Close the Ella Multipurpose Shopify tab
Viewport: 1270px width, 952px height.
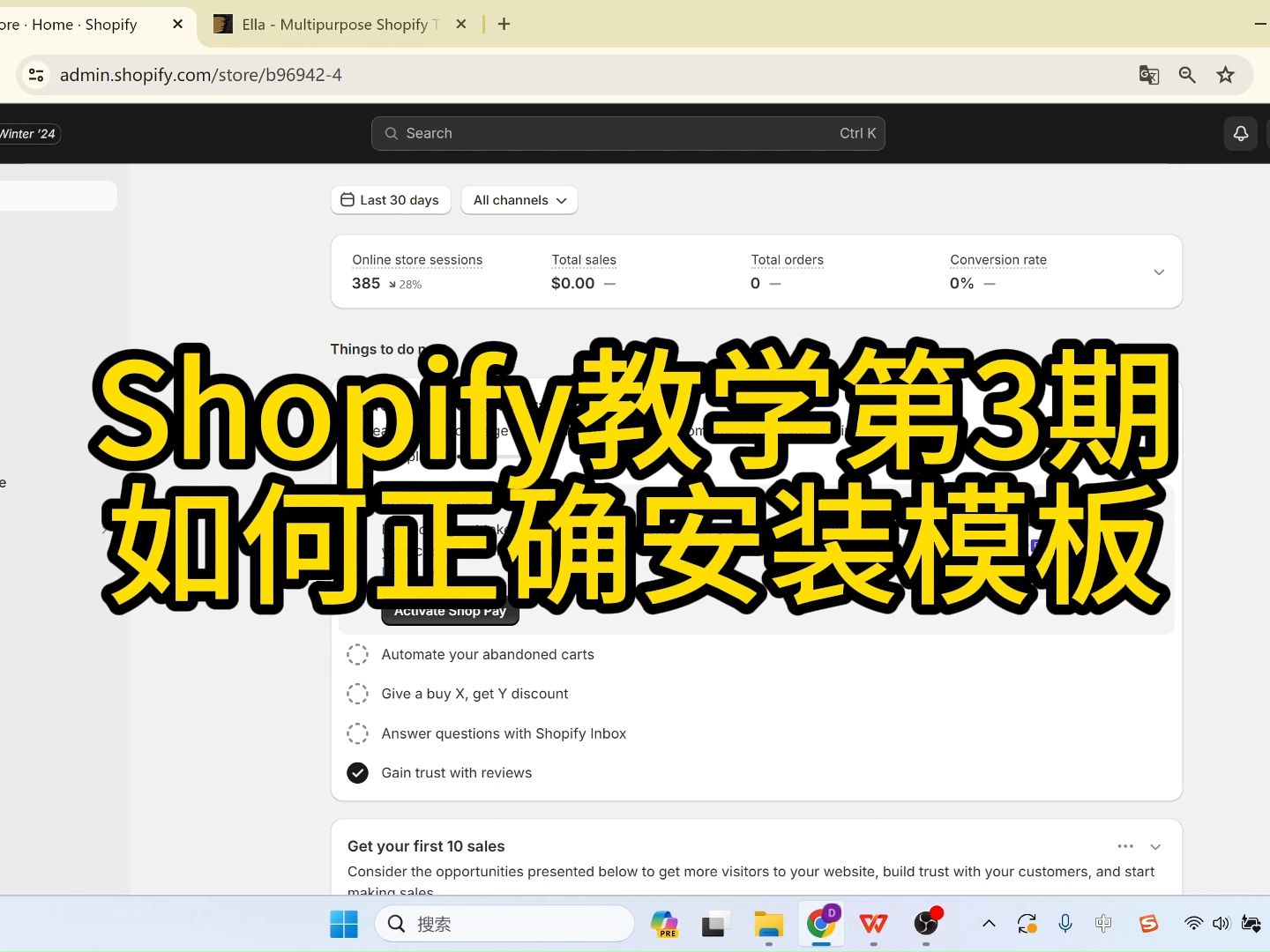point(460,24)
